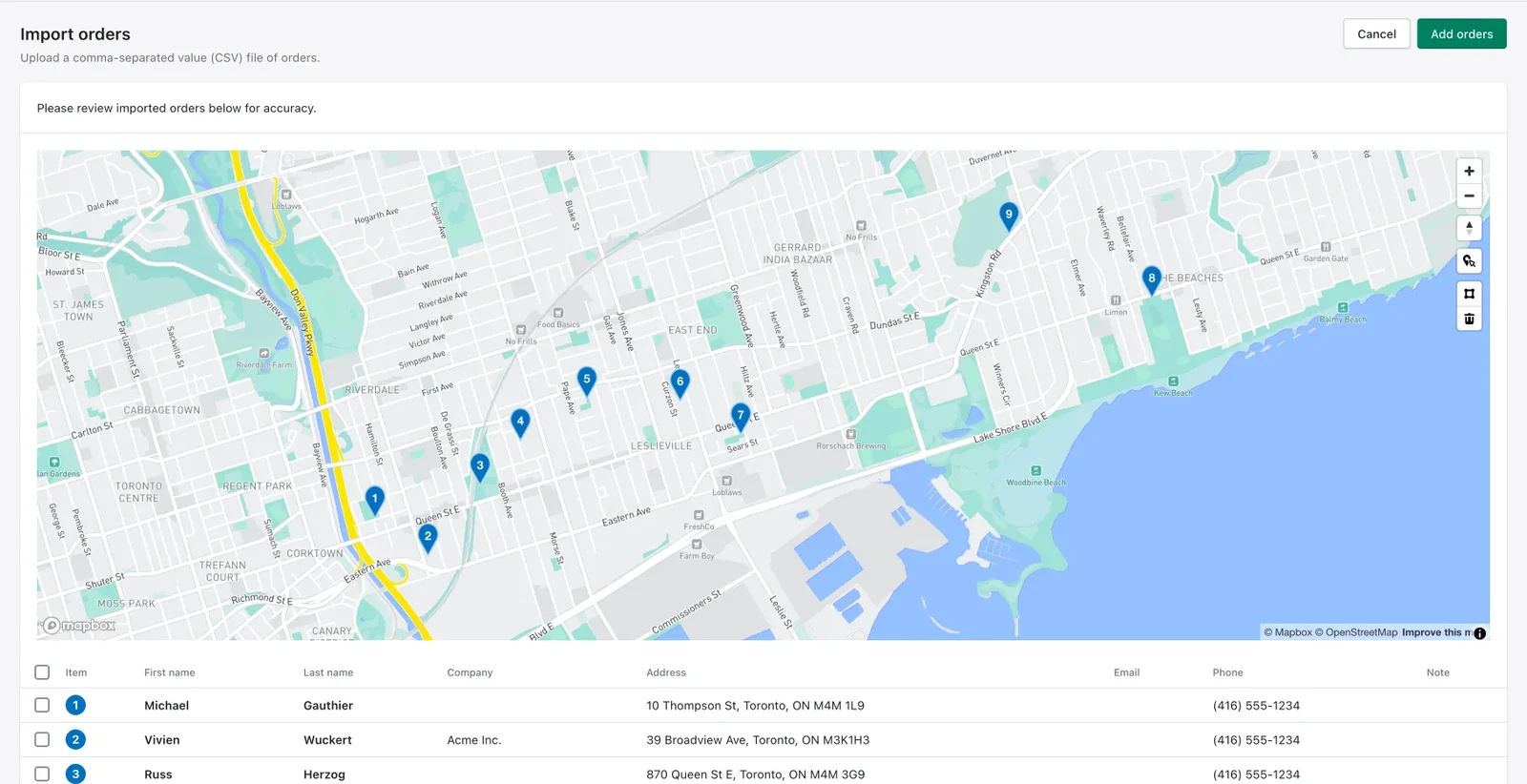1527x784 pixels.
Task: Check the box for Vivien Wuckert's order
Action: (42, 740)
